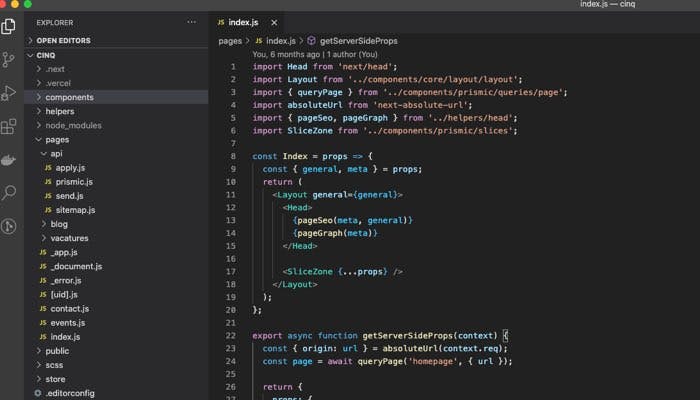Open the Docker view
Screen dimensions: 700x400
coord(8,160)
